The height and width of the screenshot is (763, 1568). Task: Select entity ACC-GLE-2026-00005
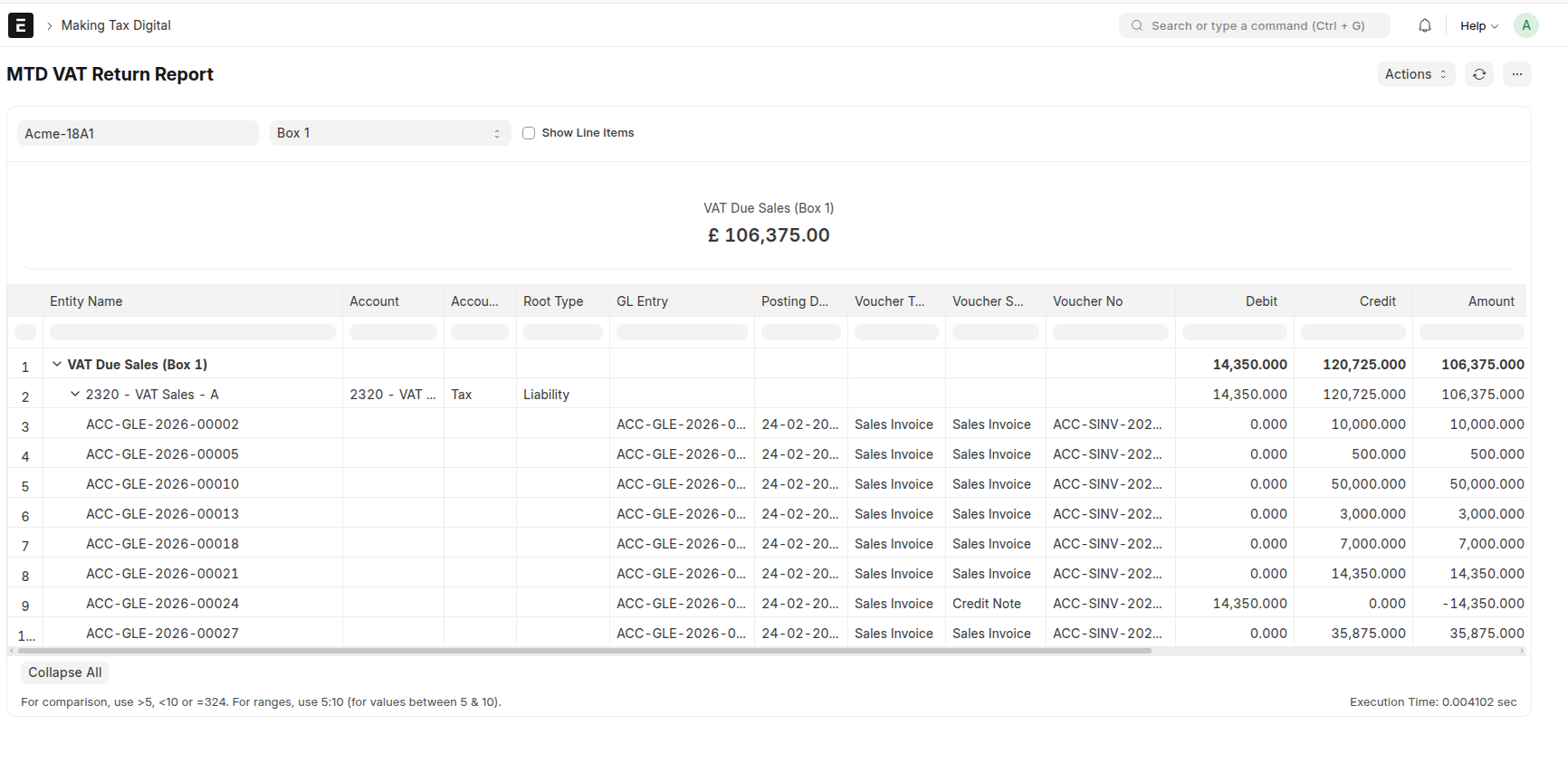click(162, 453)
